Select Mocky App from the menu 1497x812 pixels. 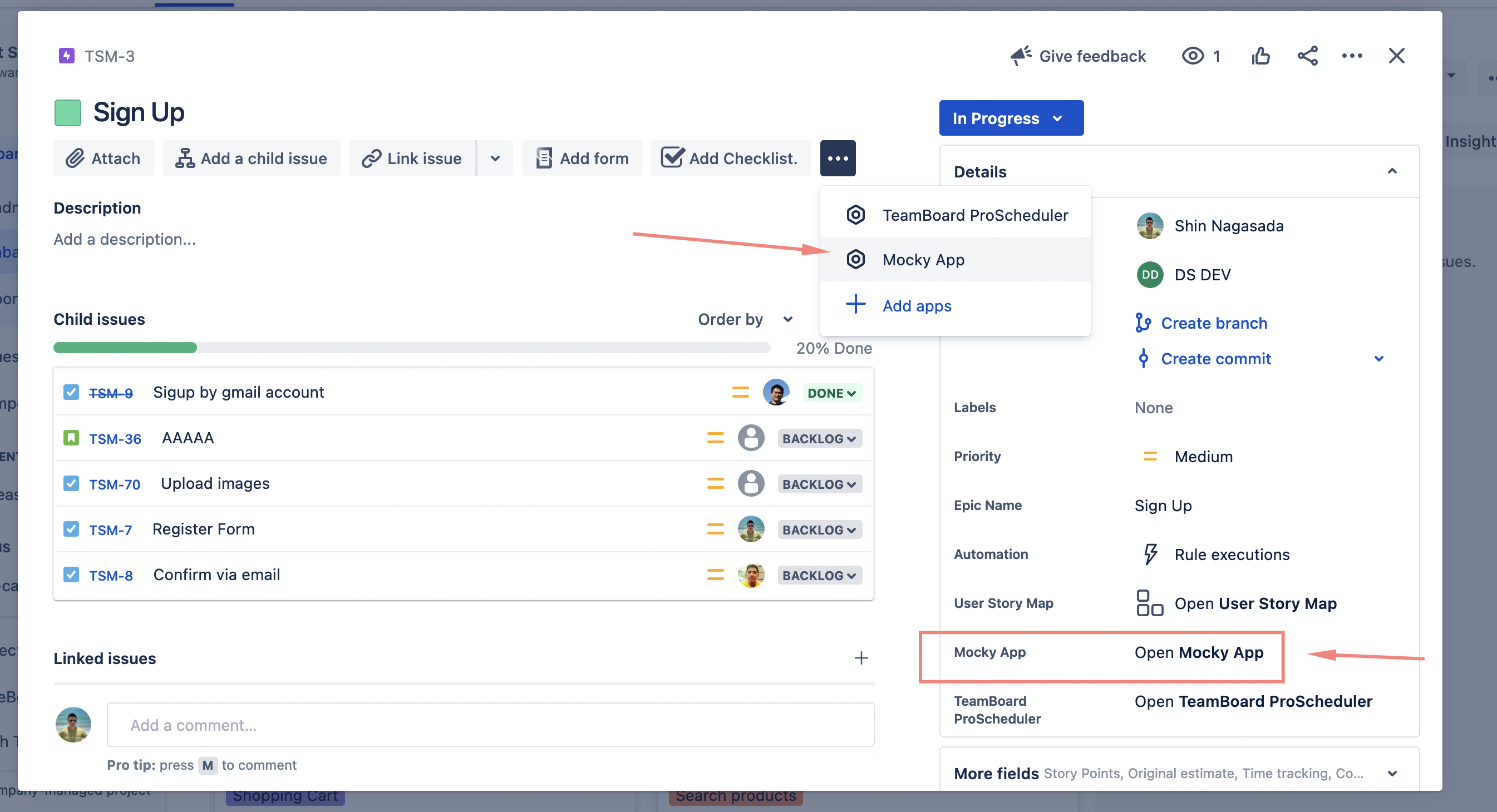pos(923,260)
